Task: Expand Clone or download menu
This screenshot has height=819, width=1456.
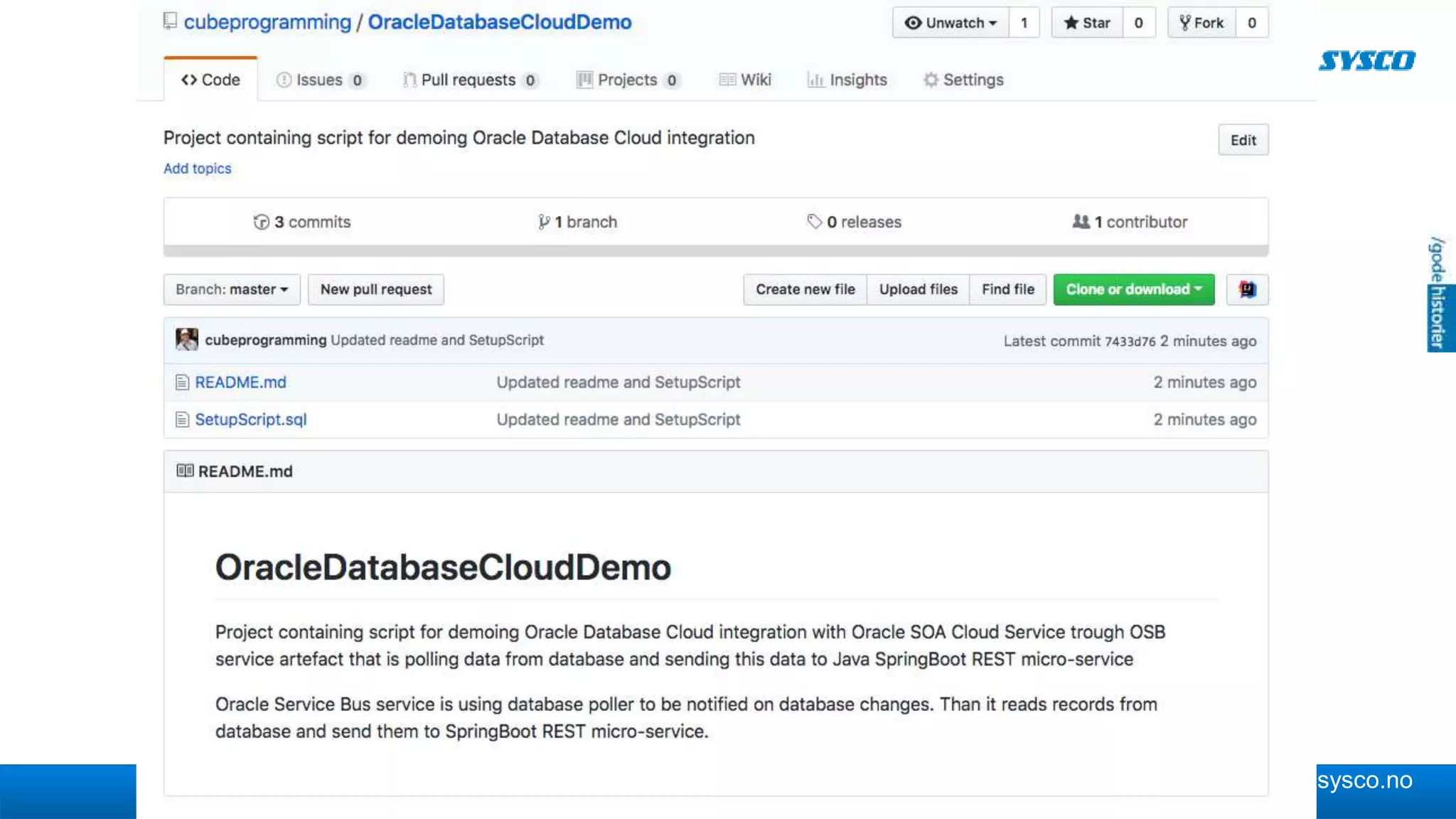Action: (x=1133, y=289)
